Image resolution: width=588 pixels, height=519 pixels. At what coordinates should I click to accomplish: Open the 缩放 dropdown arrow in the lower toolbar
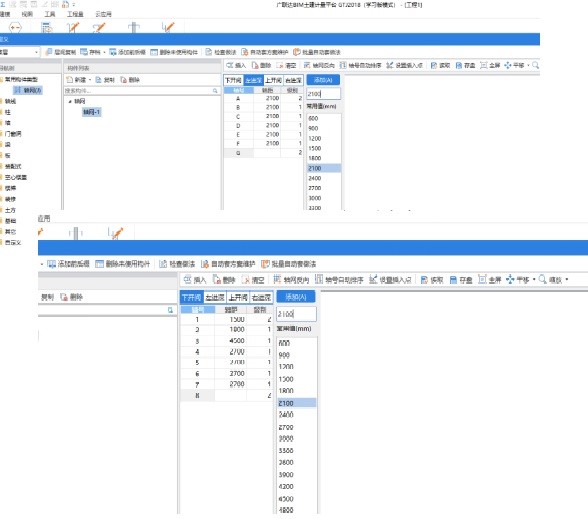click(567, 280)
